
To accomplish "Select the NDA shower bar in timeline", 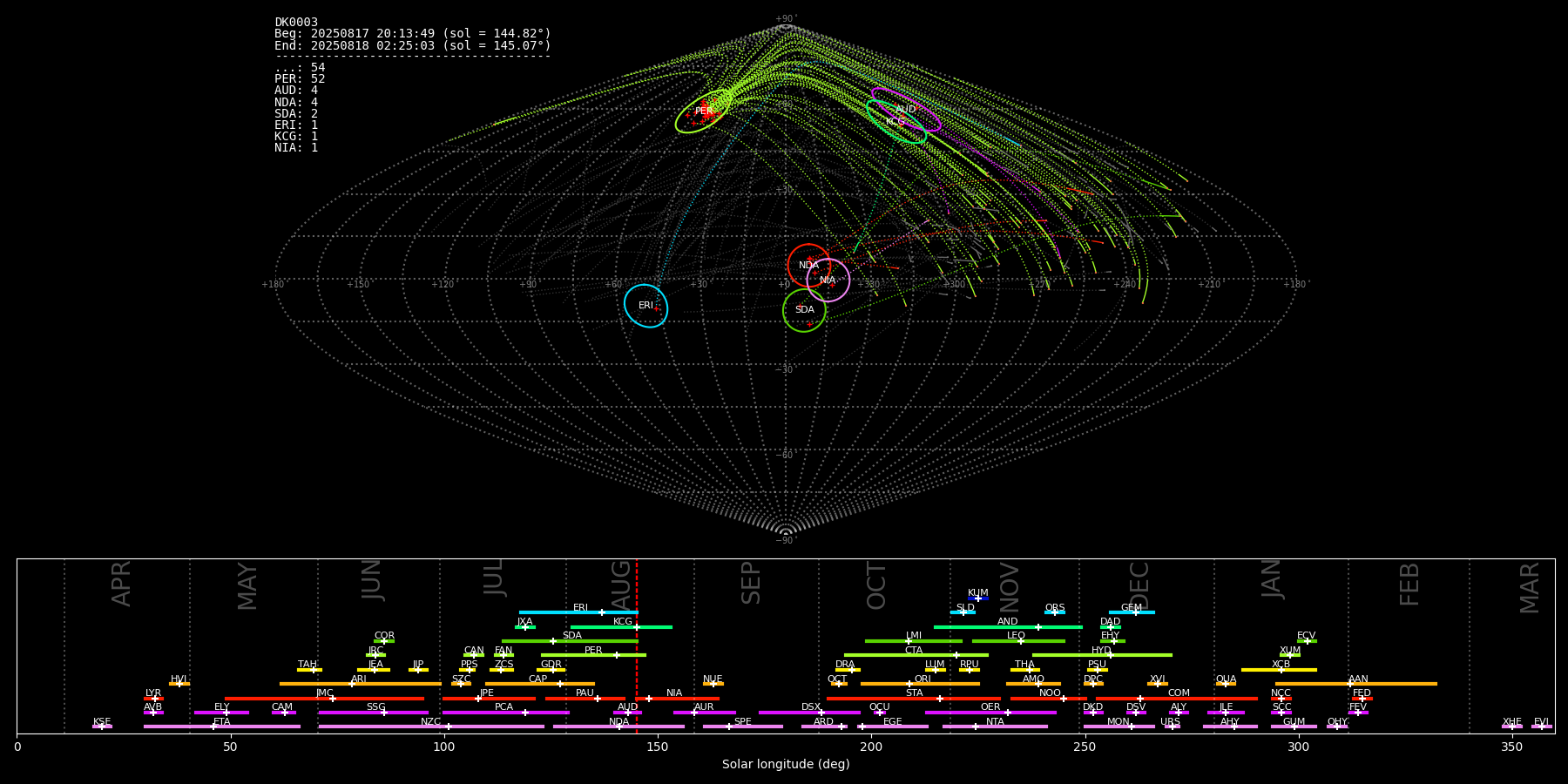I will click(x=618, y=727).
